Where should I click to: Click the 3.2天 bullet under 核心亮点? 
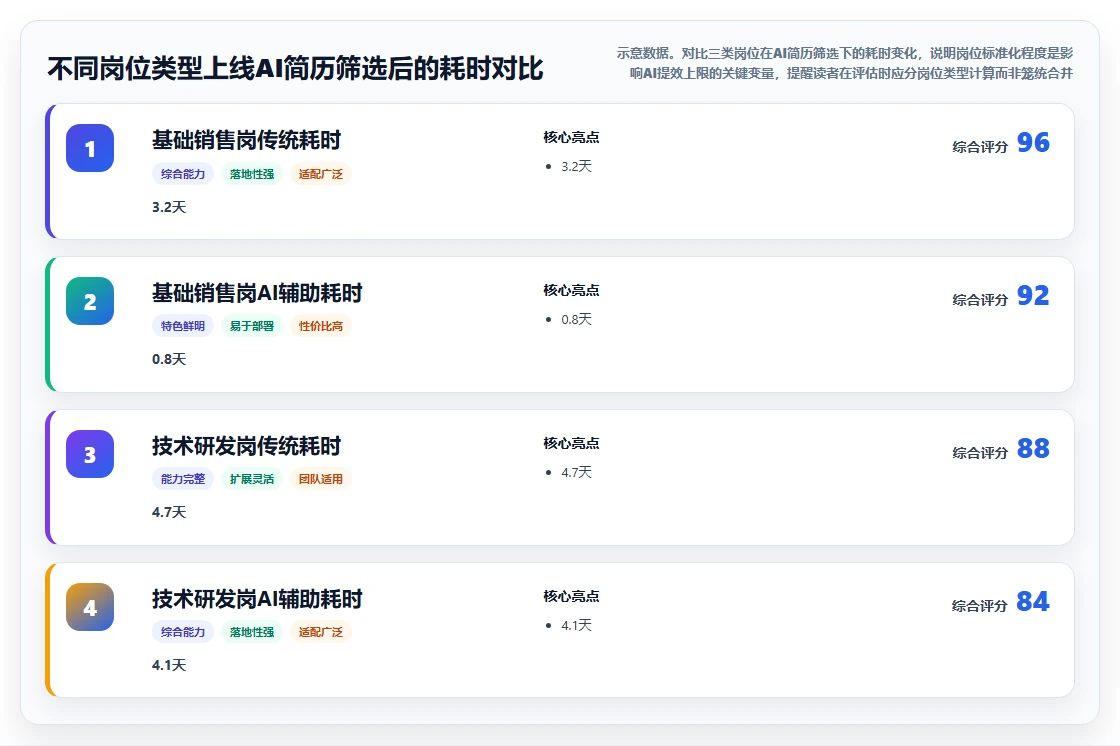point(576,166)
